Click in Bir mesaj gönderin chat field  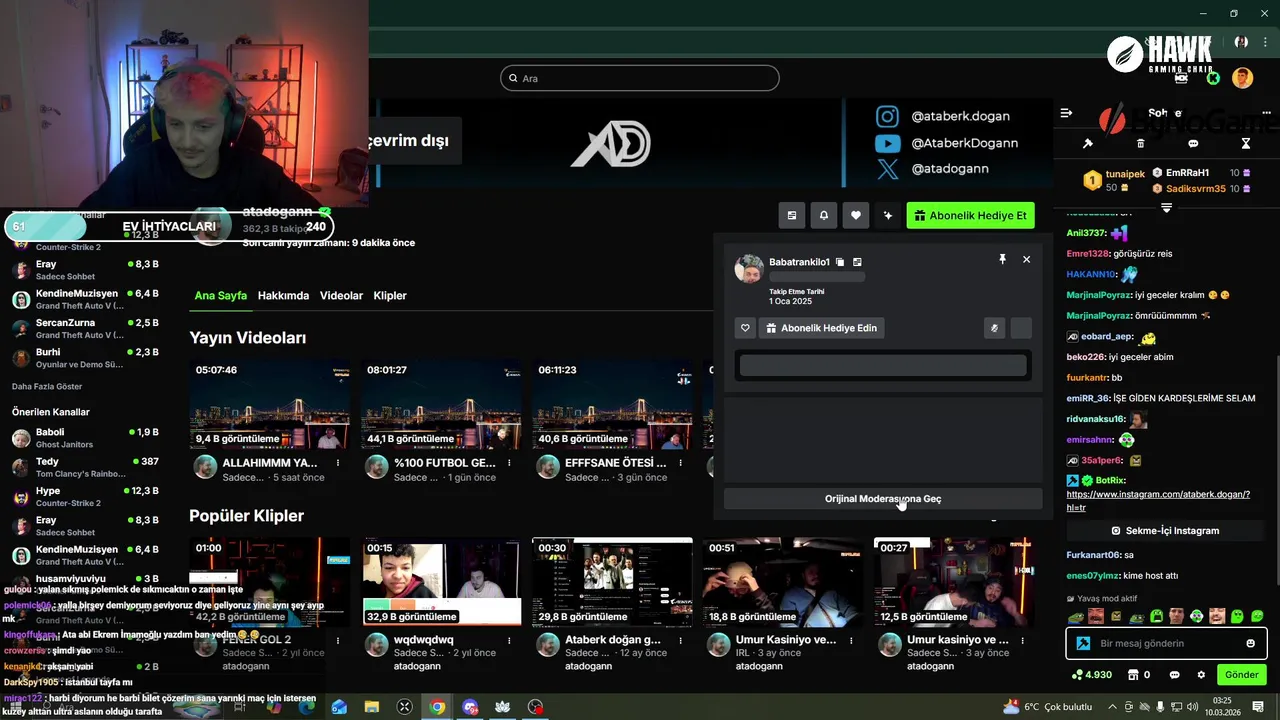point(1166,643)
